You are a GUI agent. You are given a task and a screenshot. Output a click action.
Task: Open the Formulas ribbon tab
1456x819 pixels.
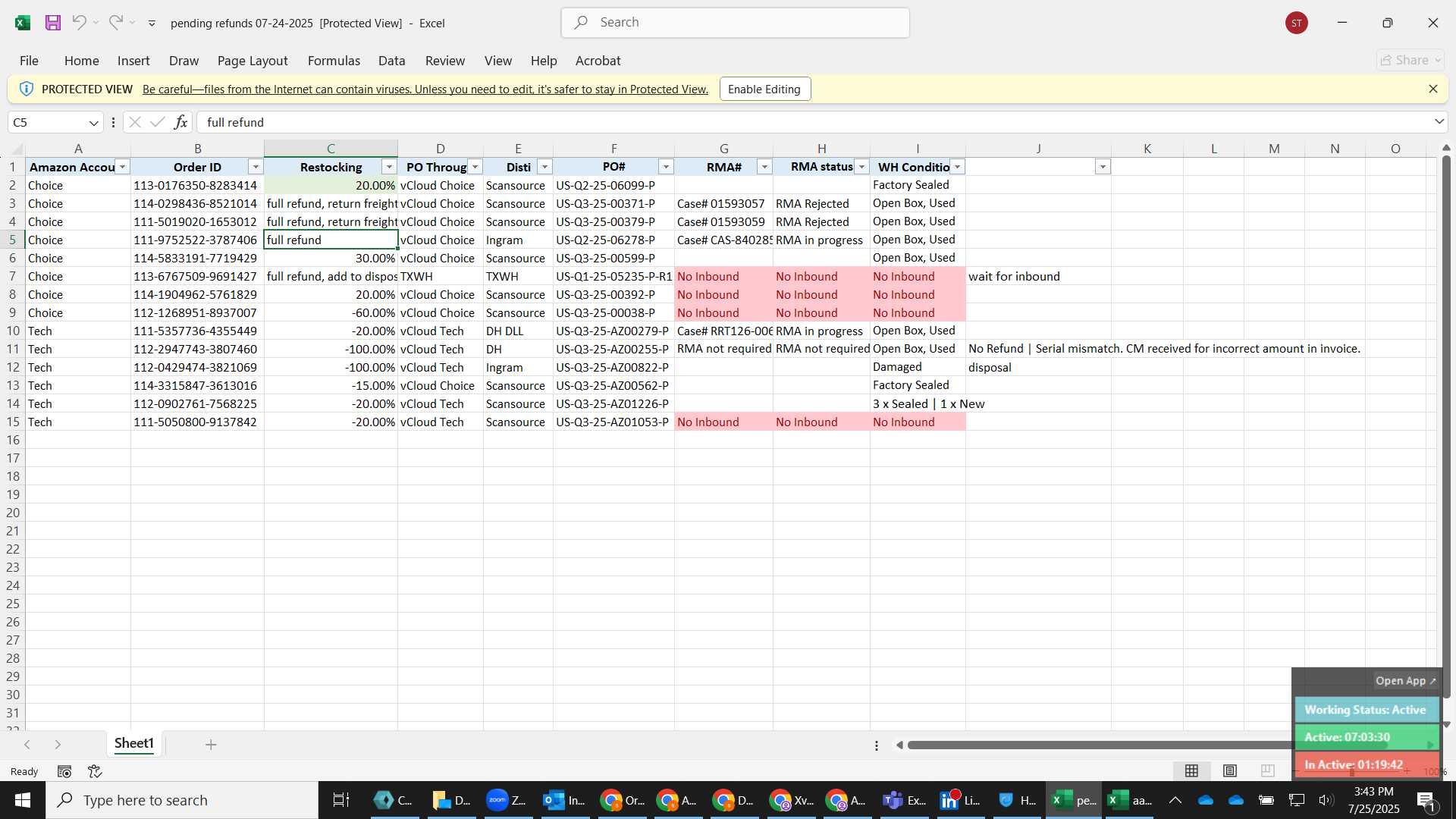coord(334,61)
